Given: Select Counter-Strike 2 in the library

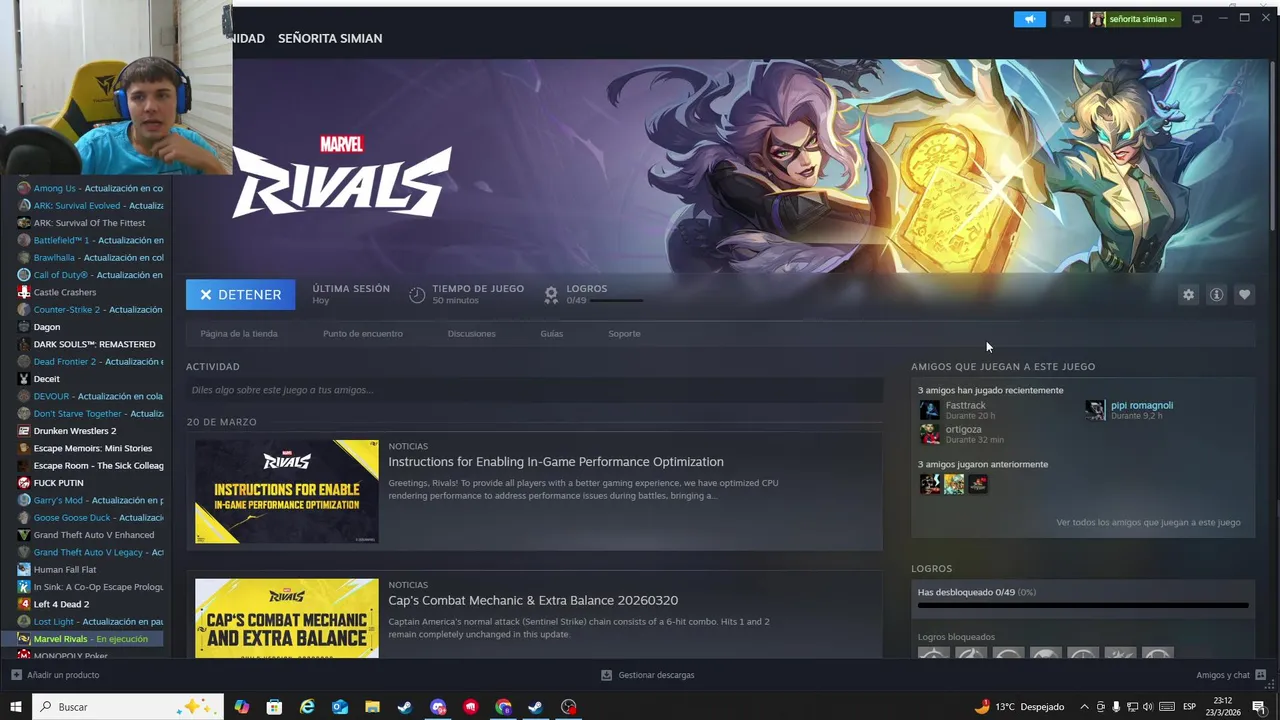Looking at the screenshot, I should 90,310.
